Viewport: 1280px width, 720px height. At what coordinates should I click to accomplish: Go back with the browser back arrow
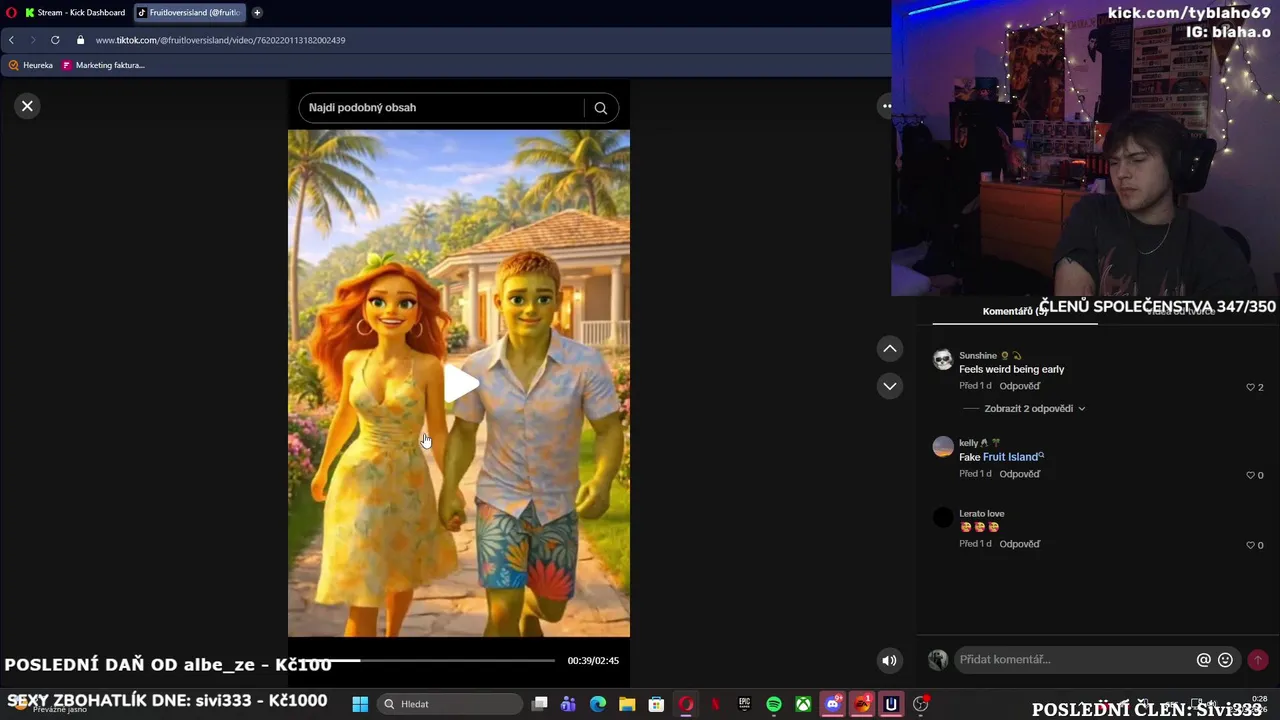point(11,40)
